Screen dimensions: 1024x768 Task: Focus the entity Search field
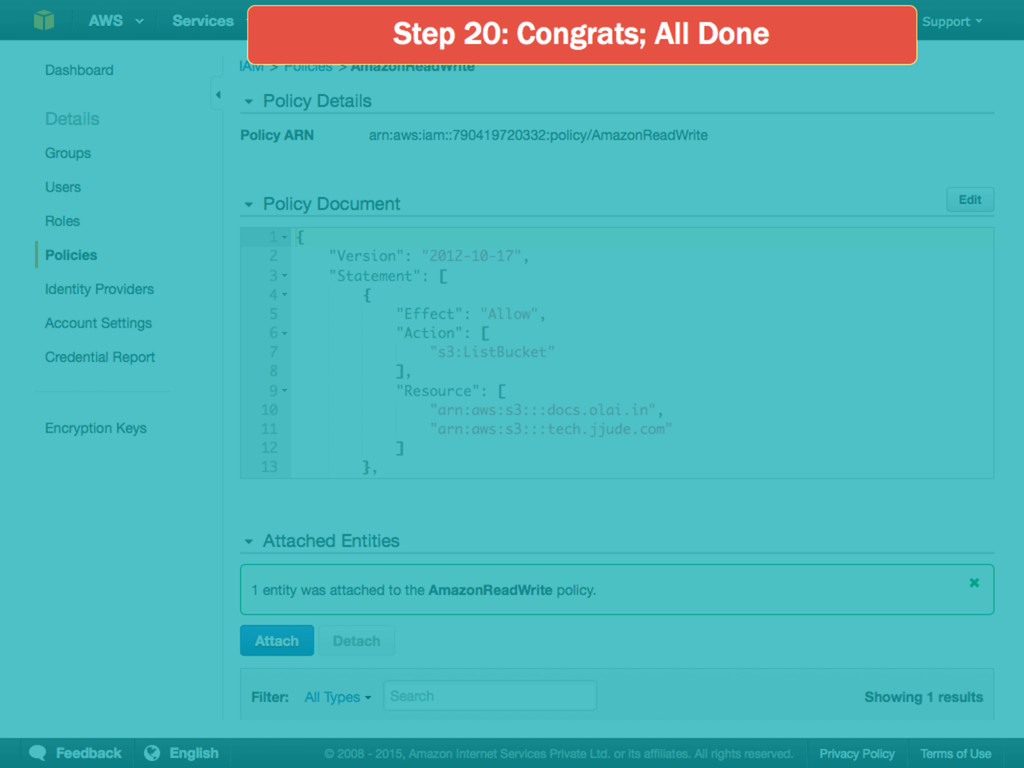pyautogui.click(x=490, y=696)
